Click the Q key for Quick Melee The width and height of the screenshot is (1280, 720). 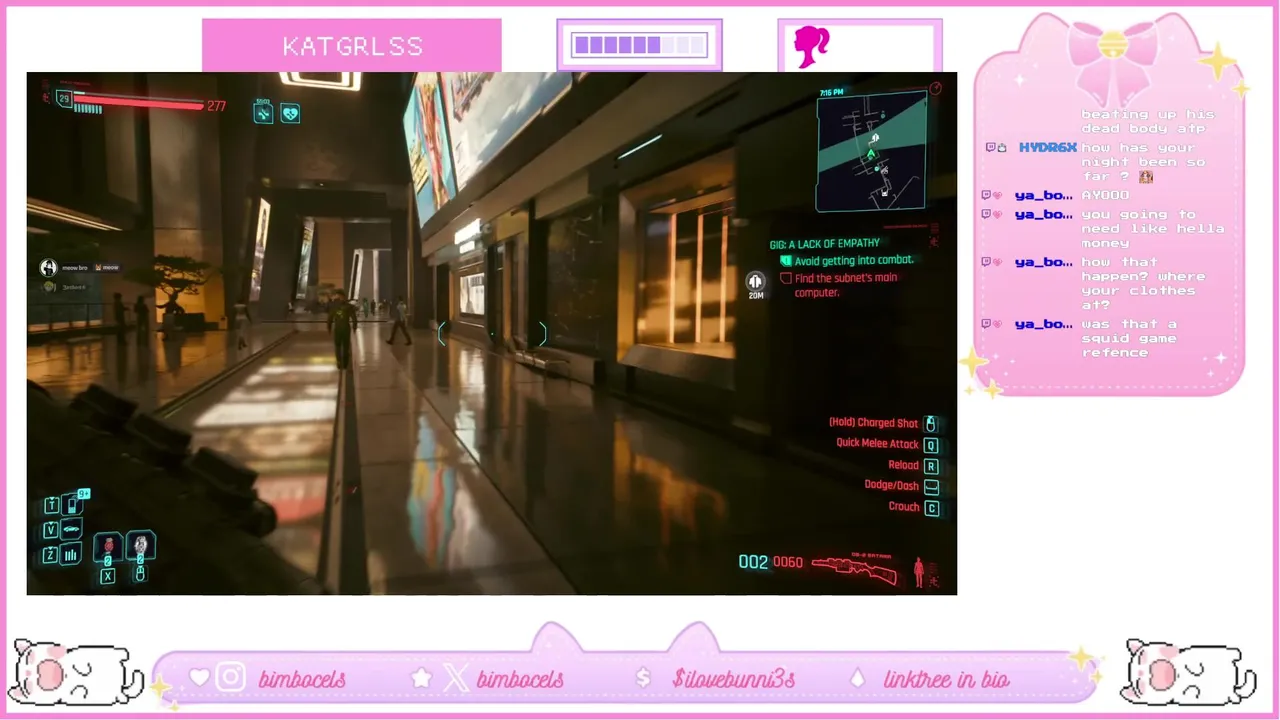tap(931, 445)
